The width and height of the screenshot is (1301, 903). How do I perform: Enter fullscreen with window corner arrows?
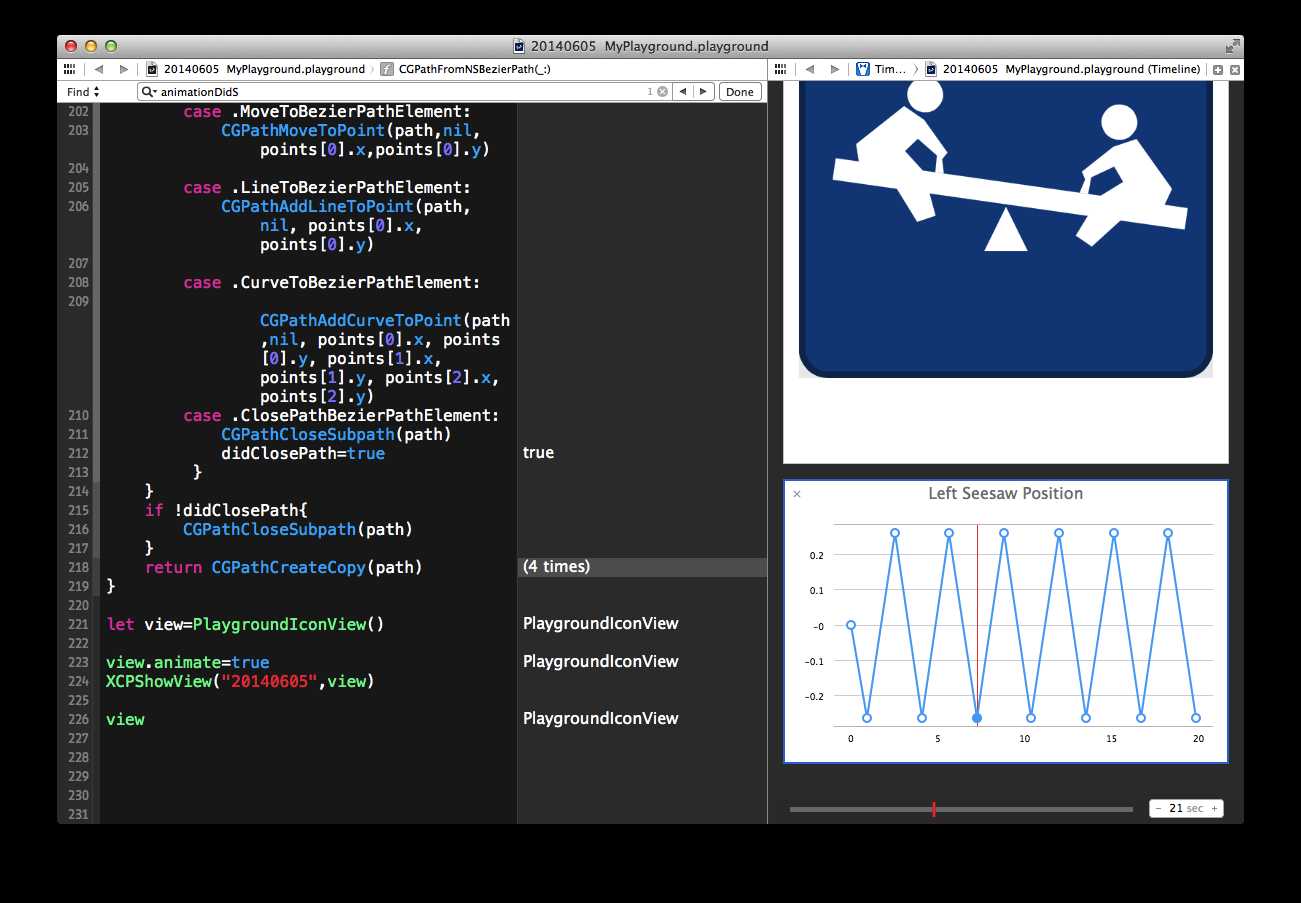pyautogui.click(x=1232, y=46)
